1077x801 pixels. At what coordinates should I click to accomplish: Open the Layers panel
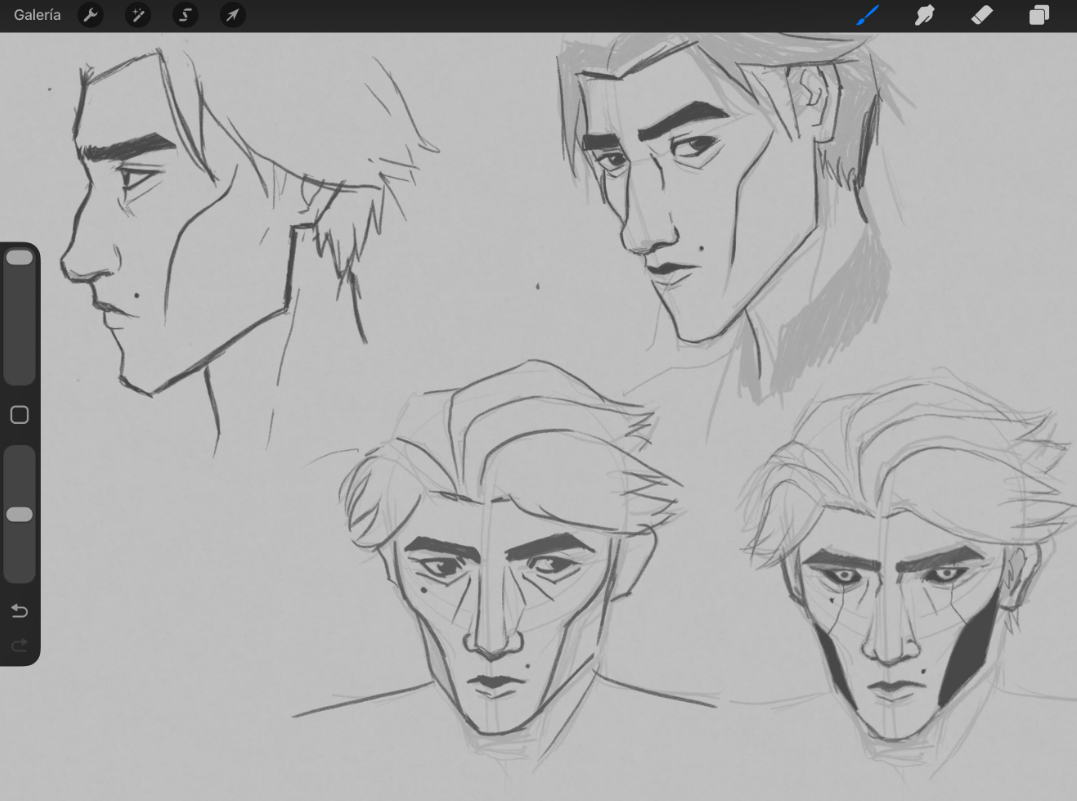click(1039, 15)
